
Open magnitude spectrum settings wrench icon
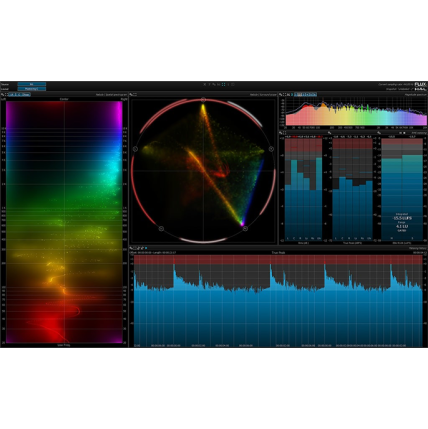coord(281,95)
